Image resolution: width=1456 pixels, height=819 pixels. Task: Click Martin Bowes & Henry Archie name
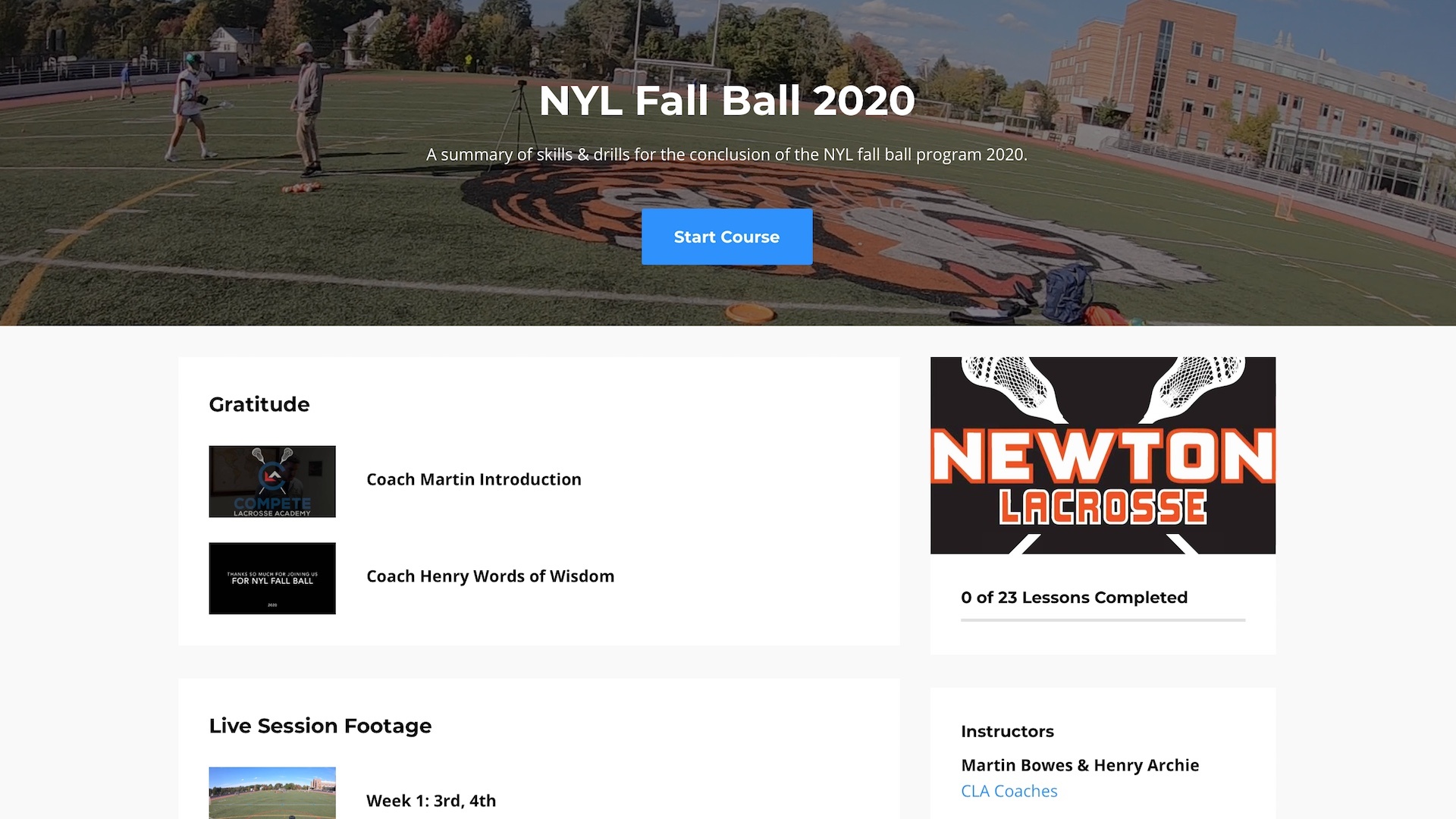click(1080, 765)
